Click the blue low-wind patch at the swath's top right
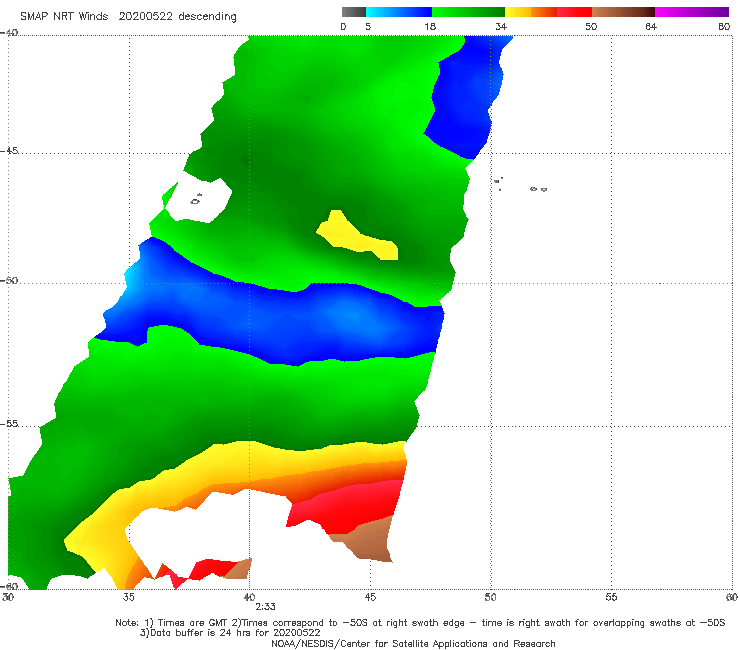The image size is (740, 650). point(465,97)
